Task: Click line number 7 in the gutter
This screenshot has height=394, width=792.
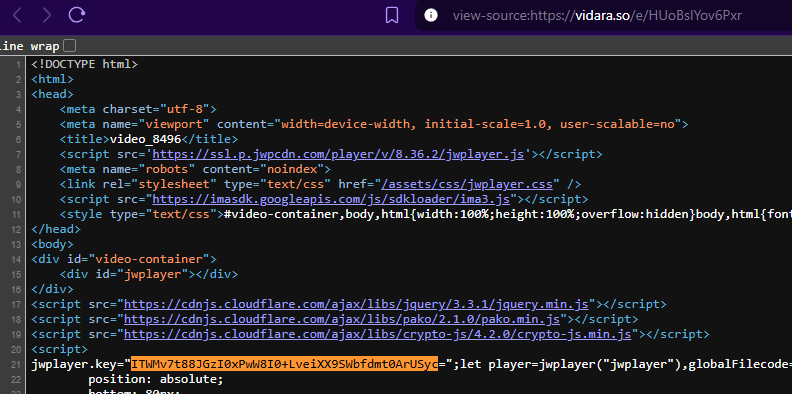Action: click(19, 155)
